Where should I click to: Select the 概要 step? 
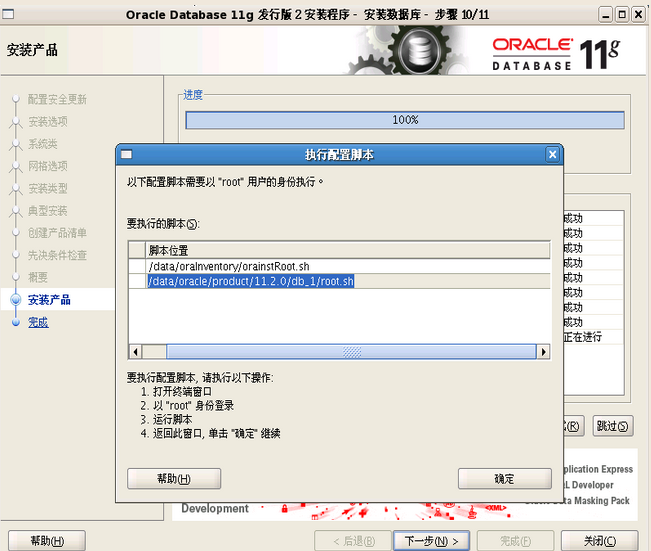[38, 277]
